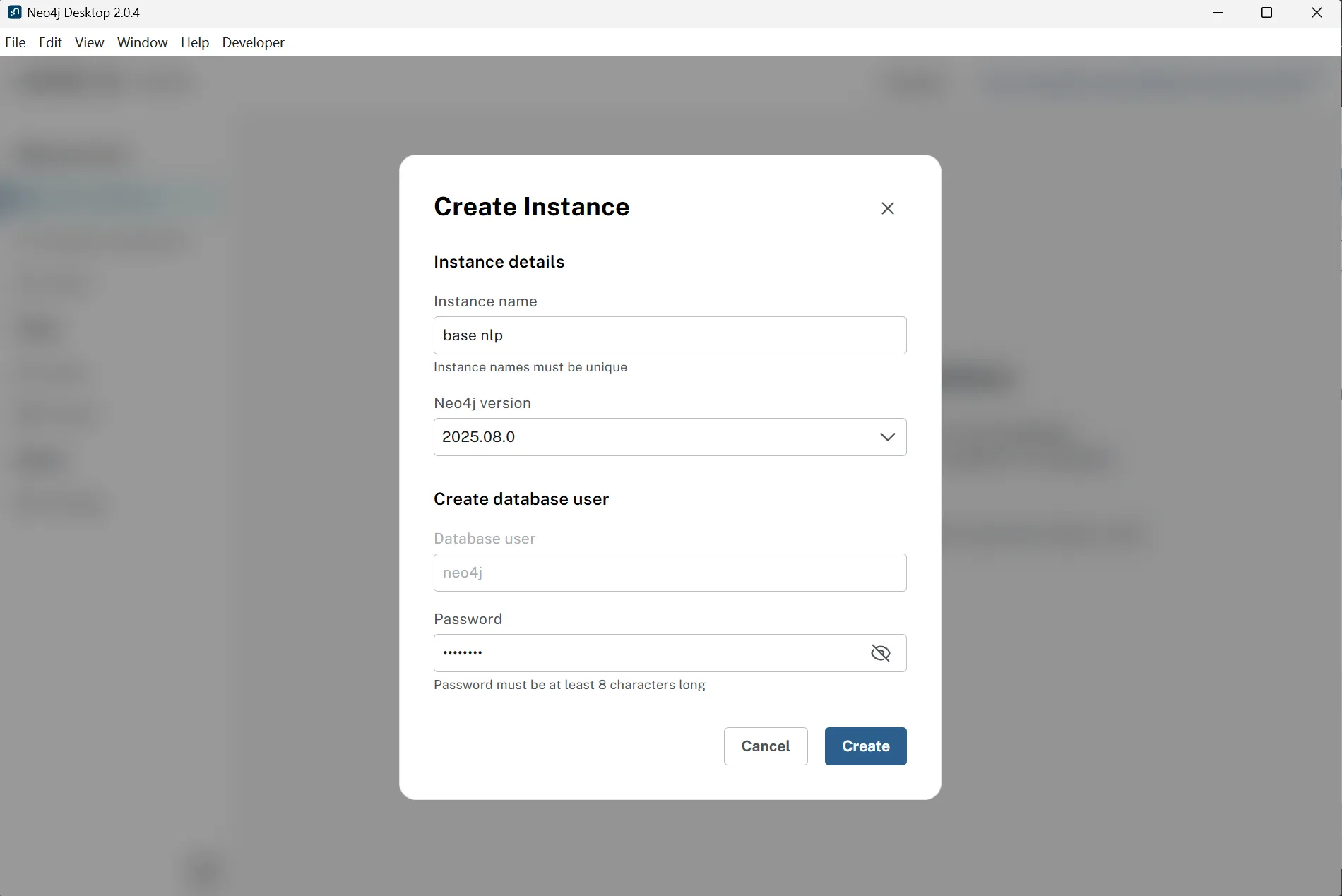1342x896 pixels.
Task: Click the Create button
Action: pyautogui.click(x=866, y=746)
